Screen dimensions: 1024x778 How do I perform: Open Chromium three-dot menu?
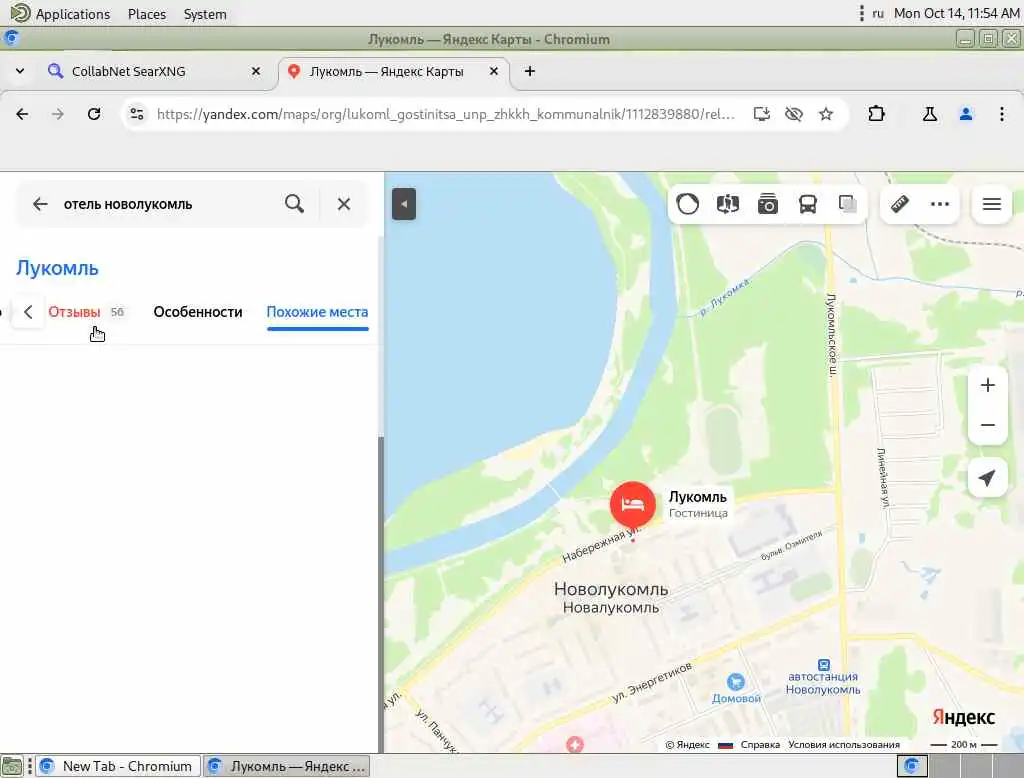click(1002, 114)
